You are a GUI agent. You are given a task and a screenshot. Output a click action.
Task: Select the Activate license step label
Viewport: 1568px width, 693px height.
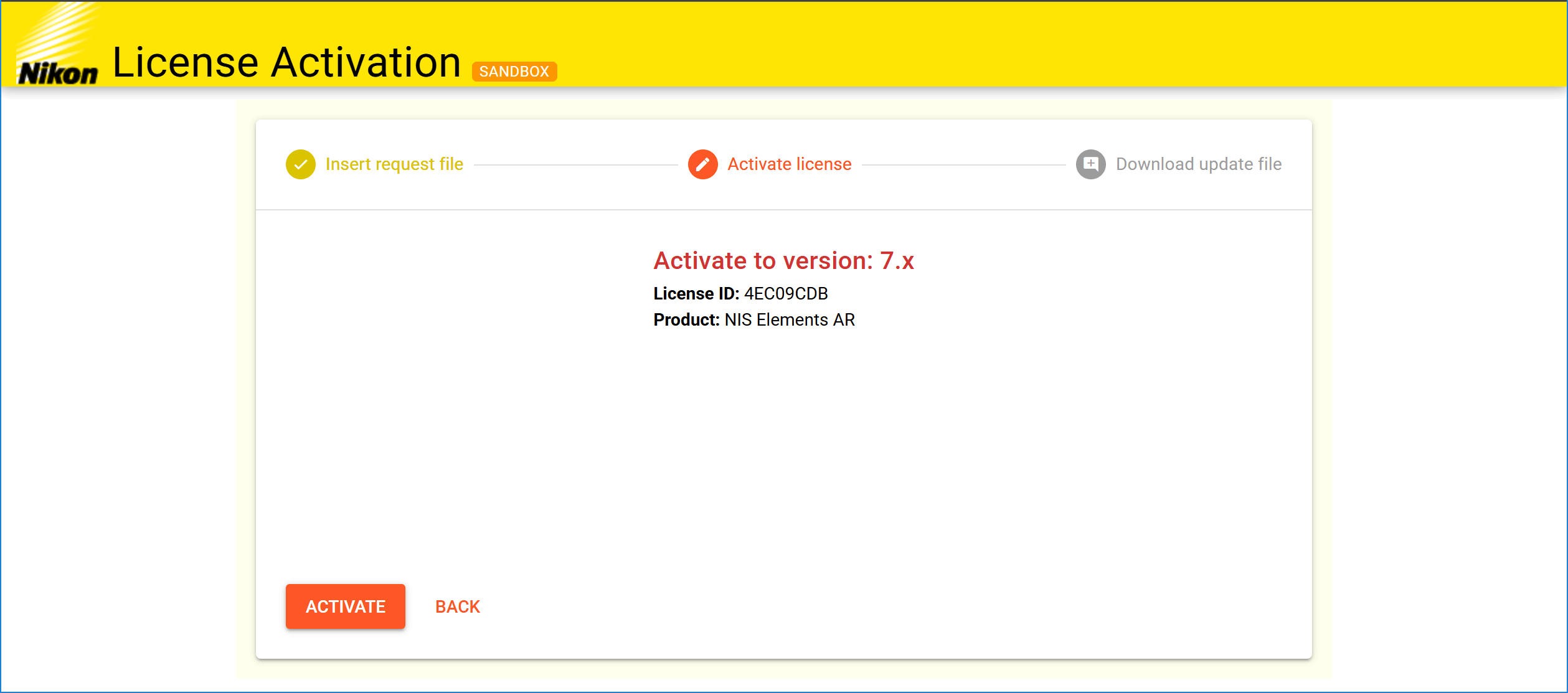click(x=790, y=164)
